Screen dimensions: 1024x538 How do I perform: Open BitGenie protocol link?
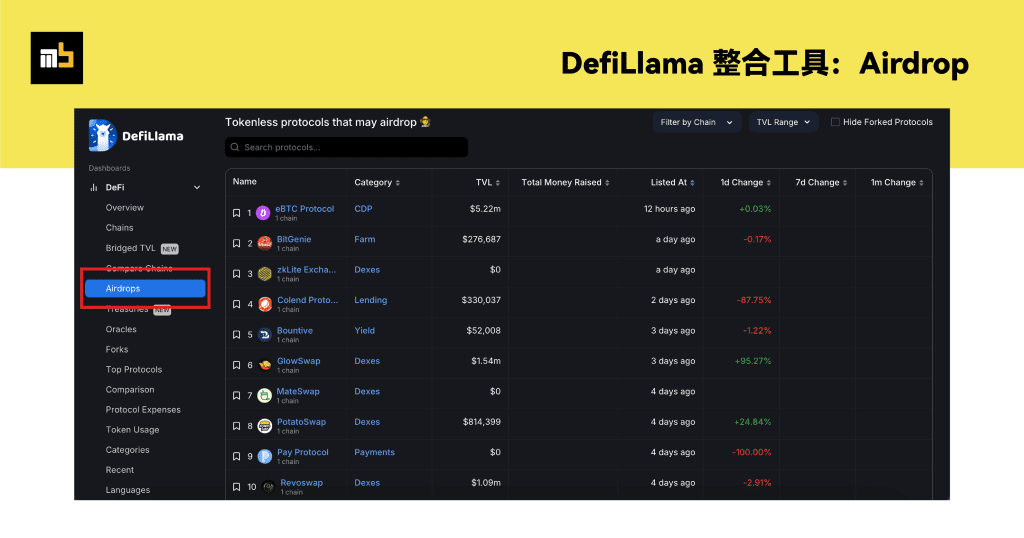pos(294,240)
